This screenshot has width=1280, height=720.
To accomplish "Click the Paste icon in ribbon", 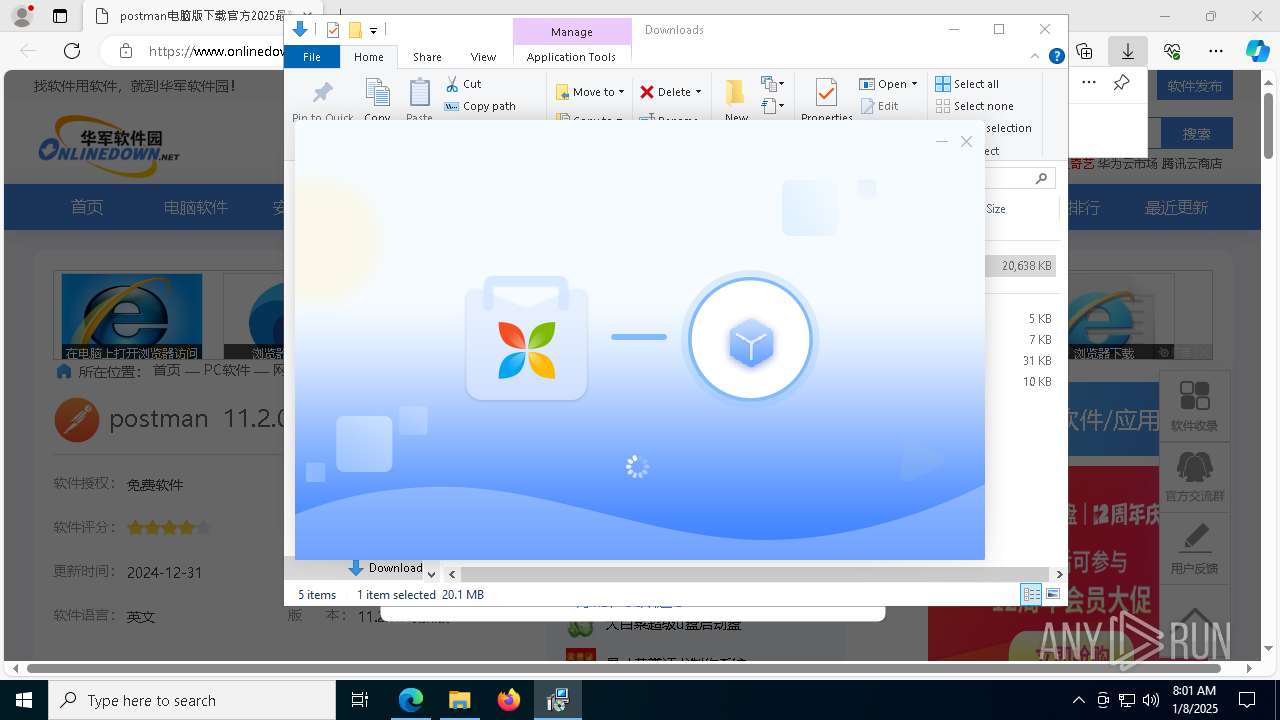I will [x=419, y=93].
